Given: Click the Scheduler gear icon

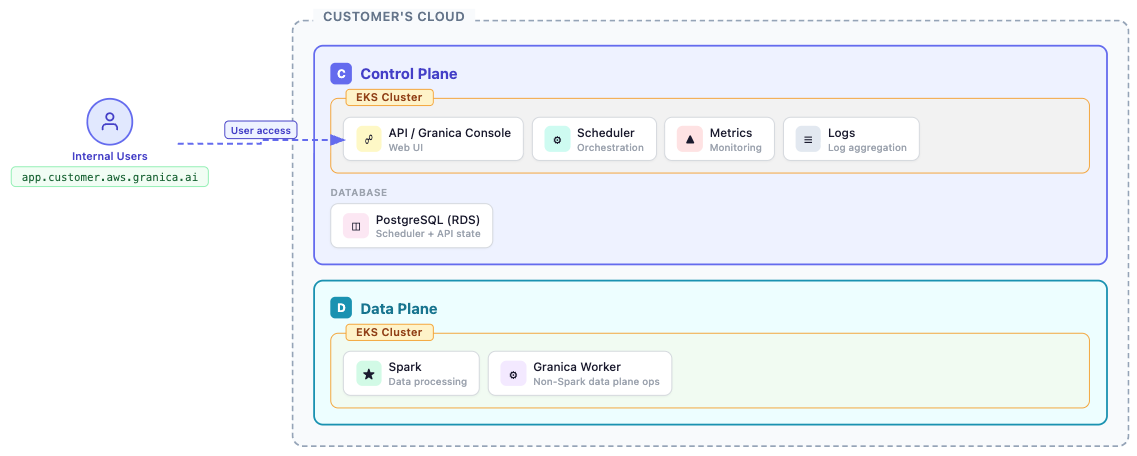Looking at the screenshot, I should point(557,139).
